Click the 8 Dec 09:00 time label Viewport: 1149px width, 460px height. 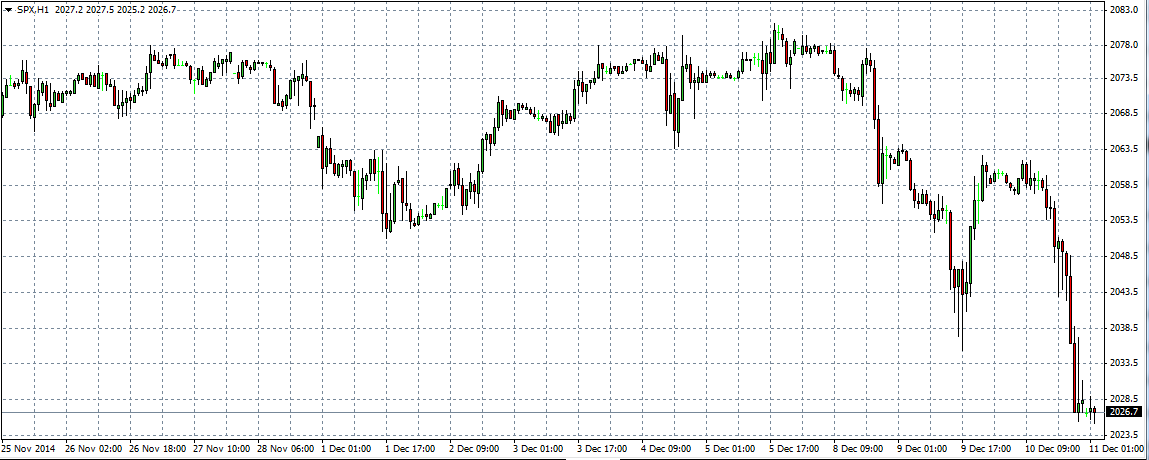click(859, 449)
